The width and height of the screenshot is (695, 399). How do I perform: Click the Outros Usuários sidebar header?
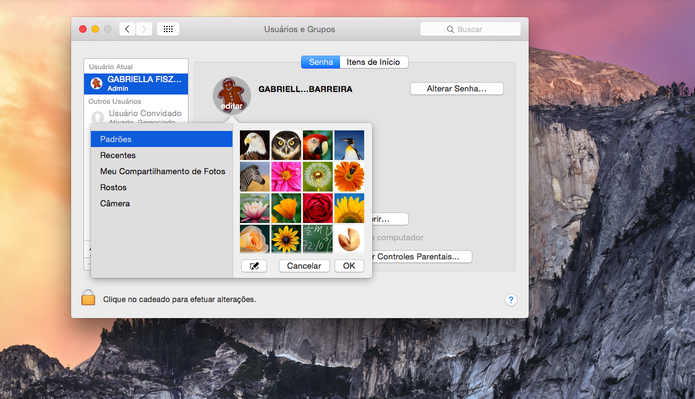115,101
